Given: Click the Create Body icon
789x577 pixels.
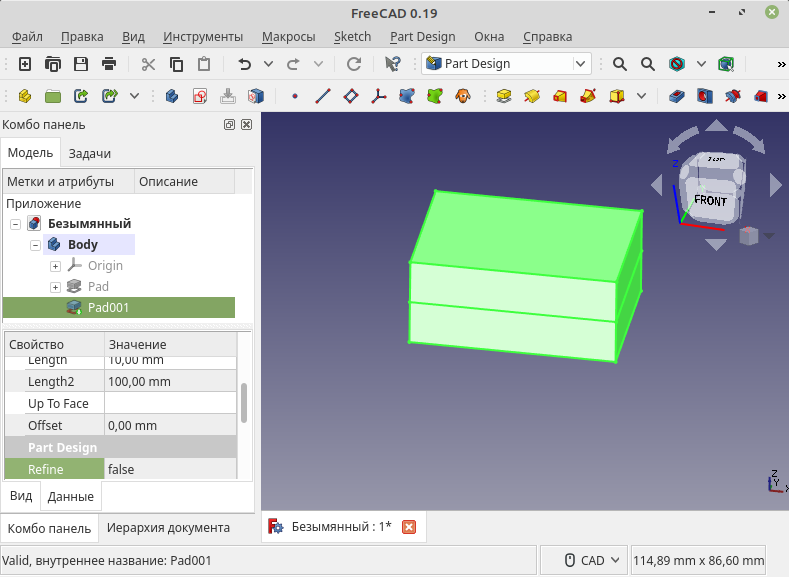Looking at the screenshot, I should (x=172, y=96).
